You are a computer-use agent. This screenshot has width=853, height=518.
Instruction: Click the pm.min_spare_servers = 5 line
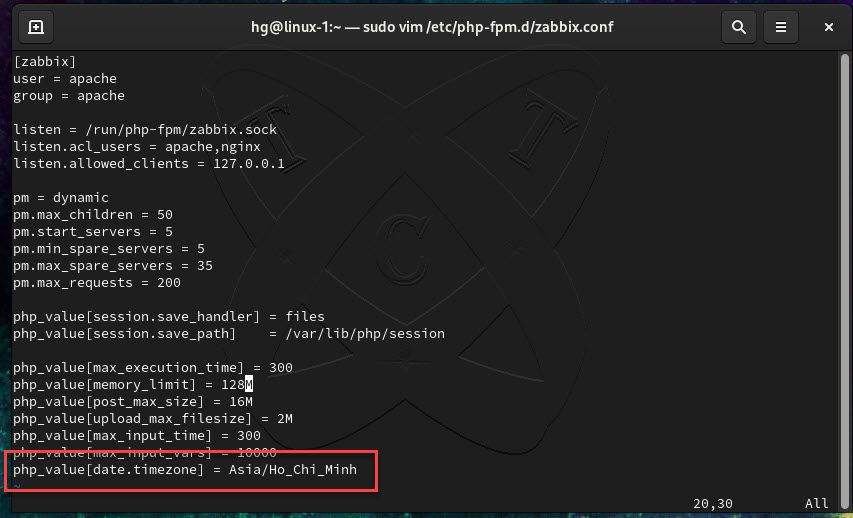click(109, 249)
